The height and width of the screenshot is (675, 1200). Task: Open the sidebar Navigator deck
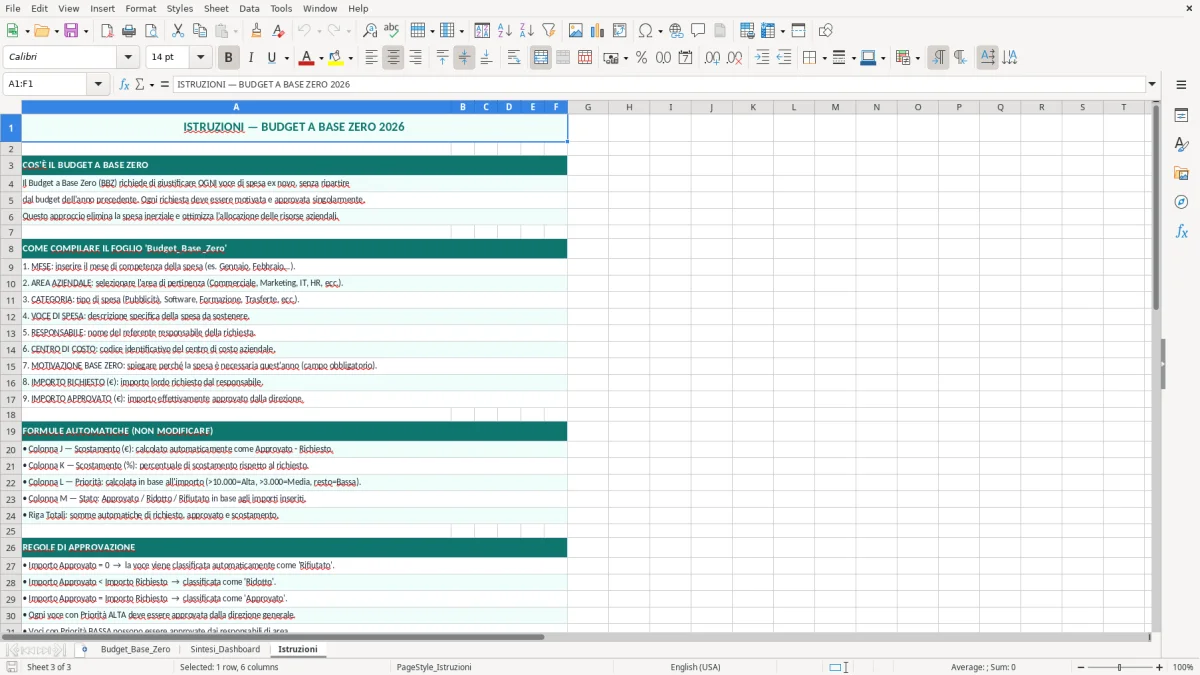click(1181, 203)
